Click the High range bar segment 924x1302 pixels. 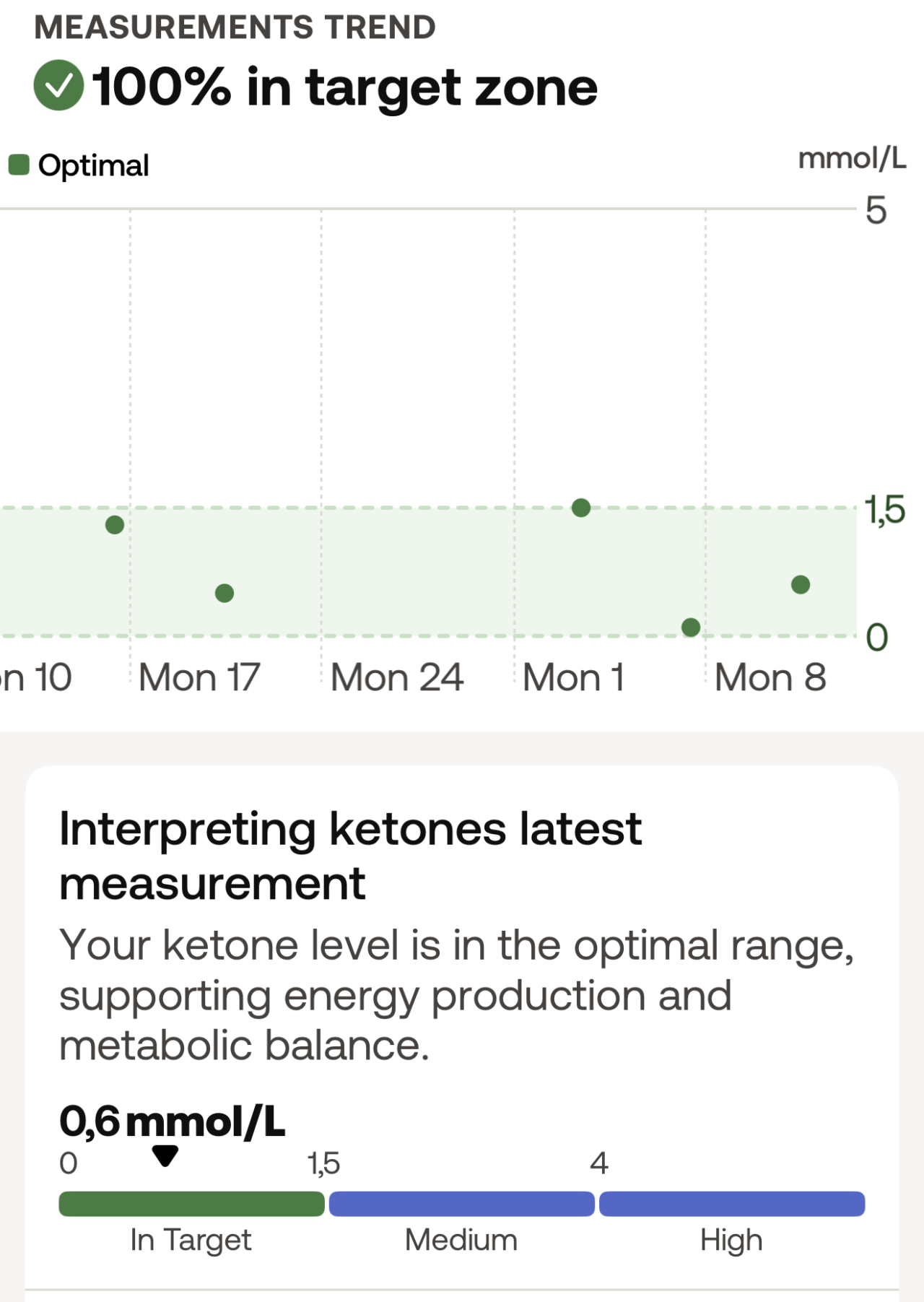pos(731,1204)
